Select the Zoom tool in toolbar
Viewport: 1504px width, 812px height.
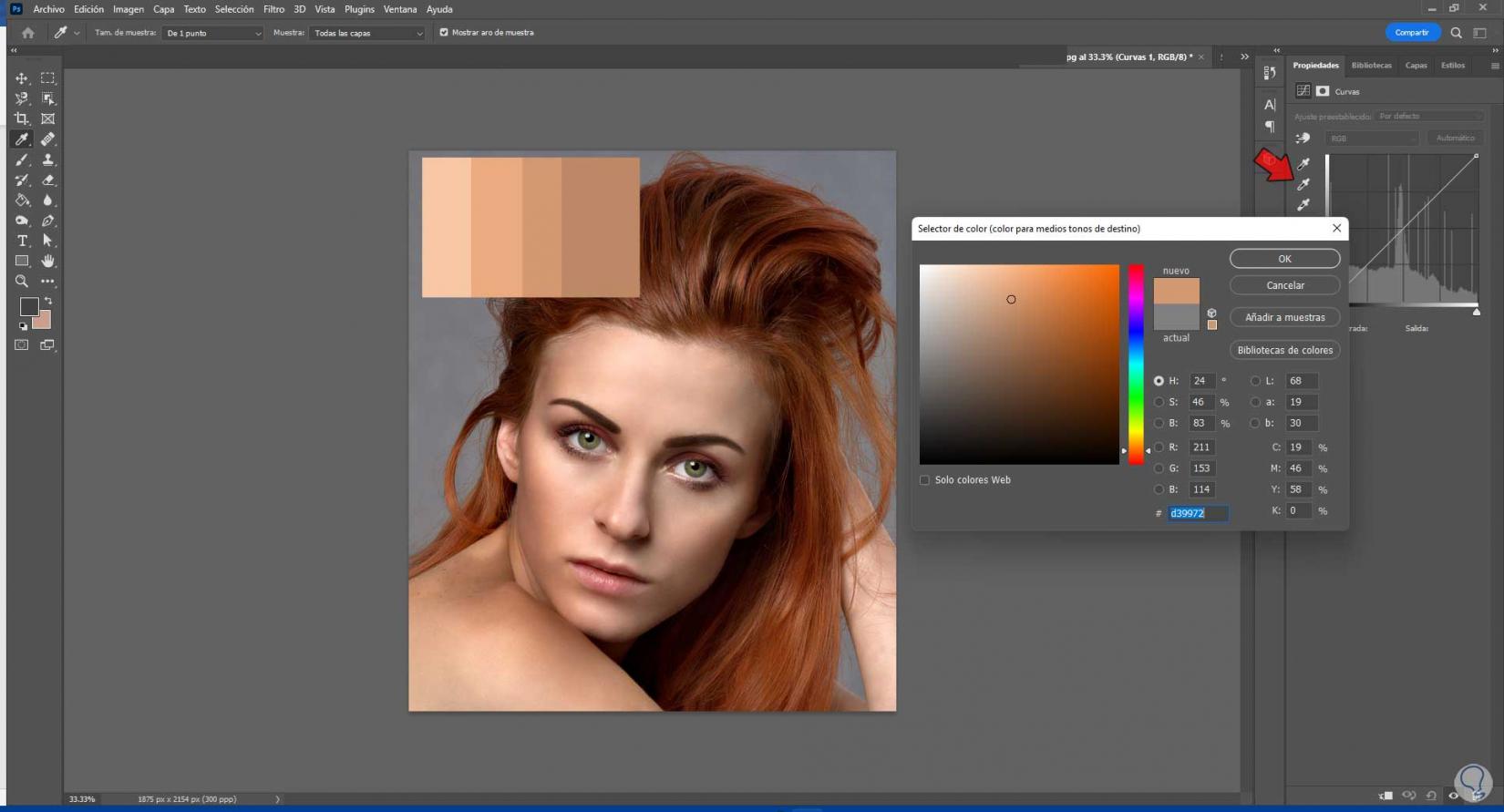[x=22, y=282]
